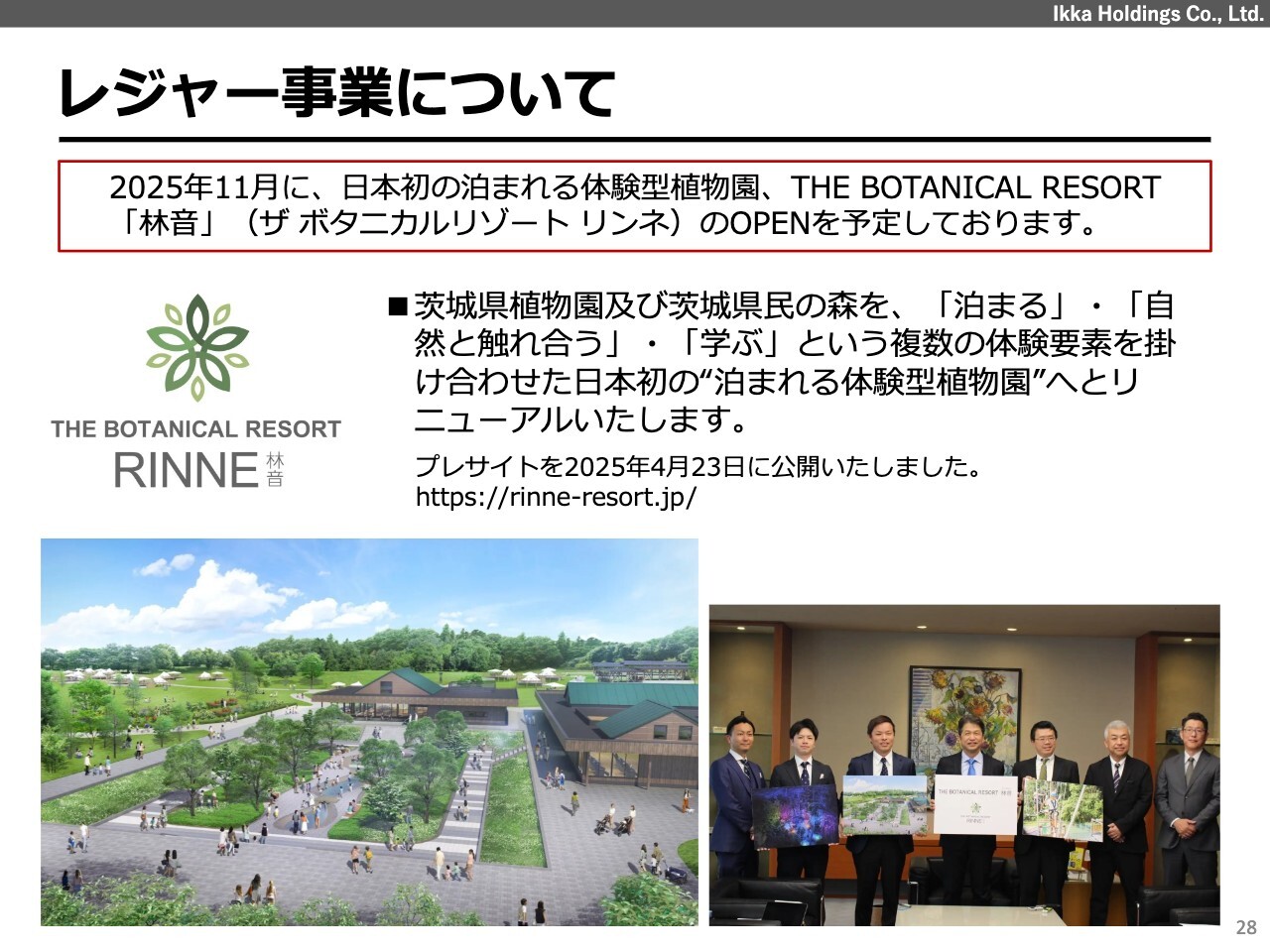
Task: Click the line プレサイトを2025年4月23日に公開いたしました。
Action: point(698,466)
